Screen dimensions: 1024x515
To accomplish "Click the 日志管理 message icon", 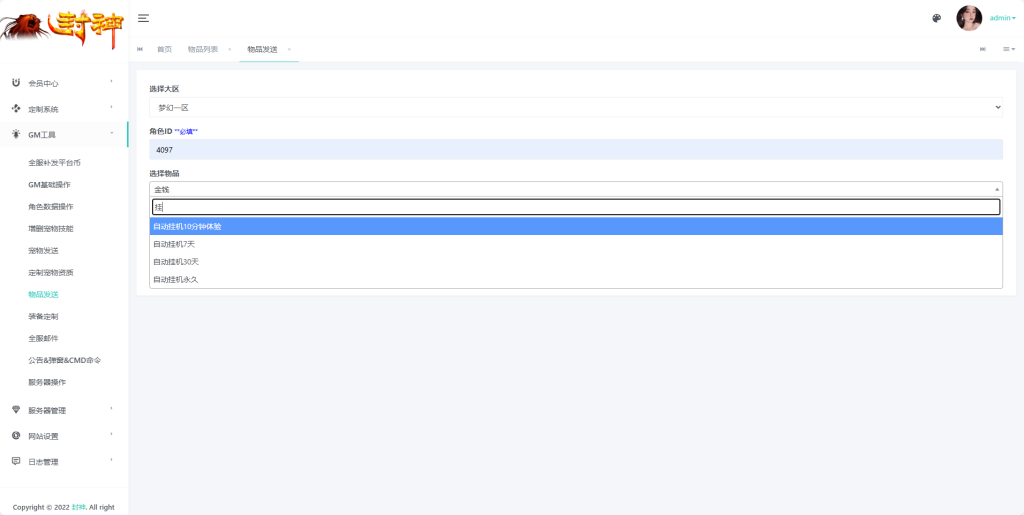I will point(16,461).
